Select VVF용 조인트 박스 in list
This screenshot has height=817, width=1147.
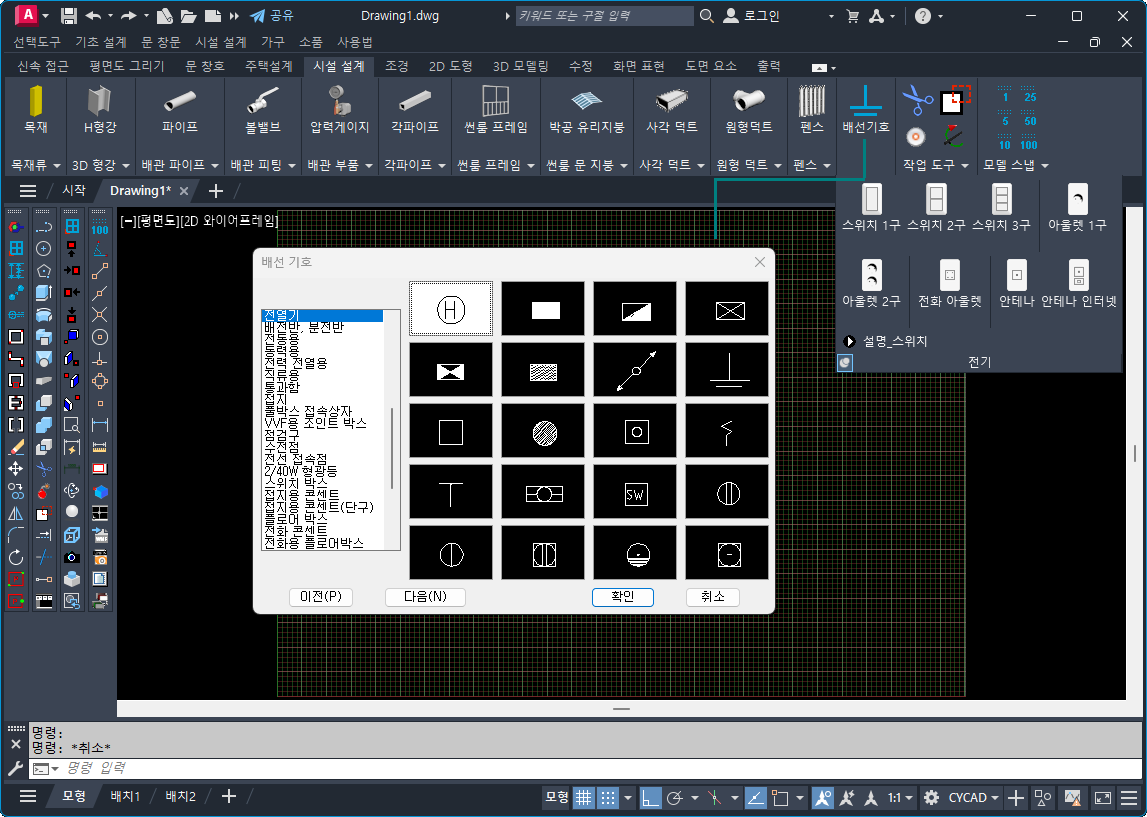pyautogui.click(x=315, y=423)
